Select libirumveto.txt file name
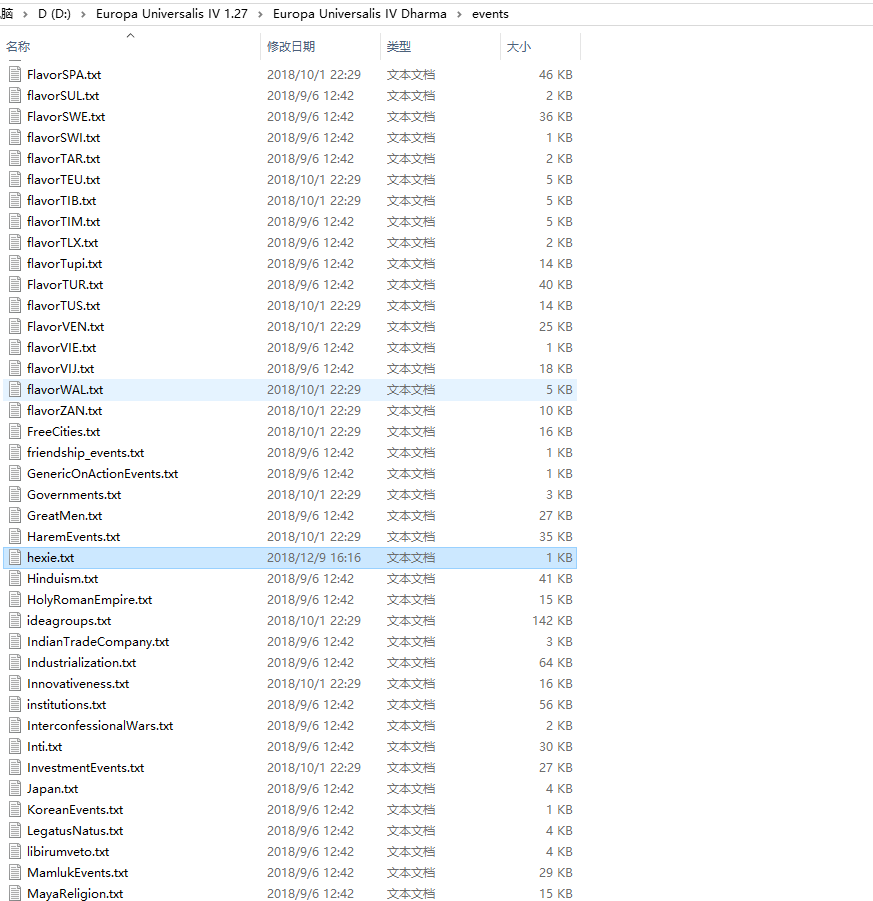Screen dimensions: 873x901 click(68, 852)
